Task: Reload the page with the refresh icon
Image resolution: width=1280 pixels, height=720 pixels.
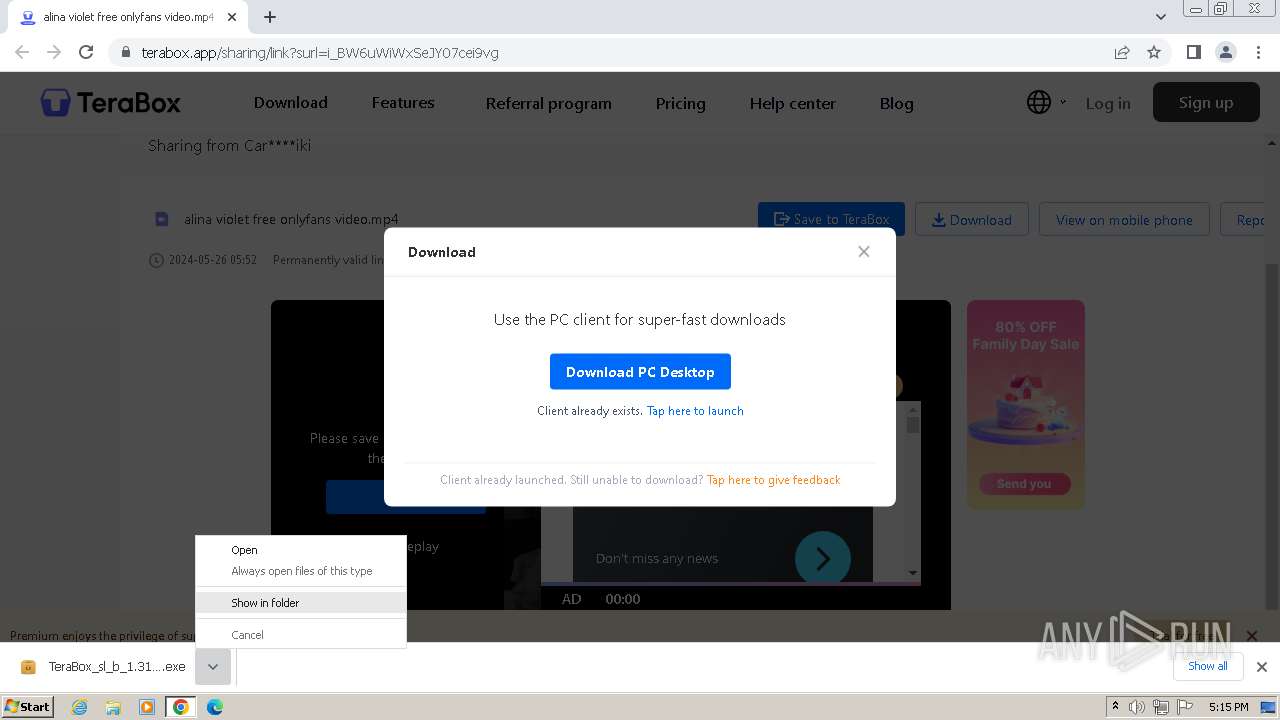Action: 86,52
